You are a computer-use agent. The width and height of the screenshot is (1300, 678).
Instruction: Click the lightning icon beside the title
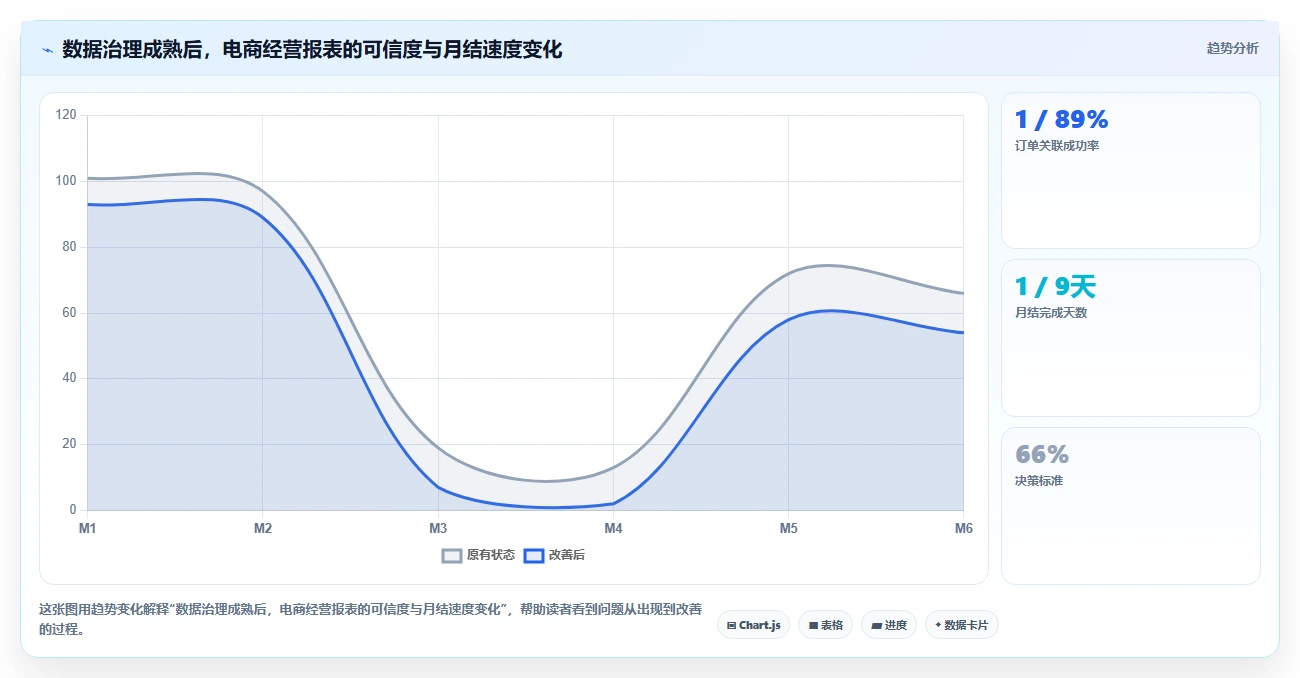coord(47,49)
